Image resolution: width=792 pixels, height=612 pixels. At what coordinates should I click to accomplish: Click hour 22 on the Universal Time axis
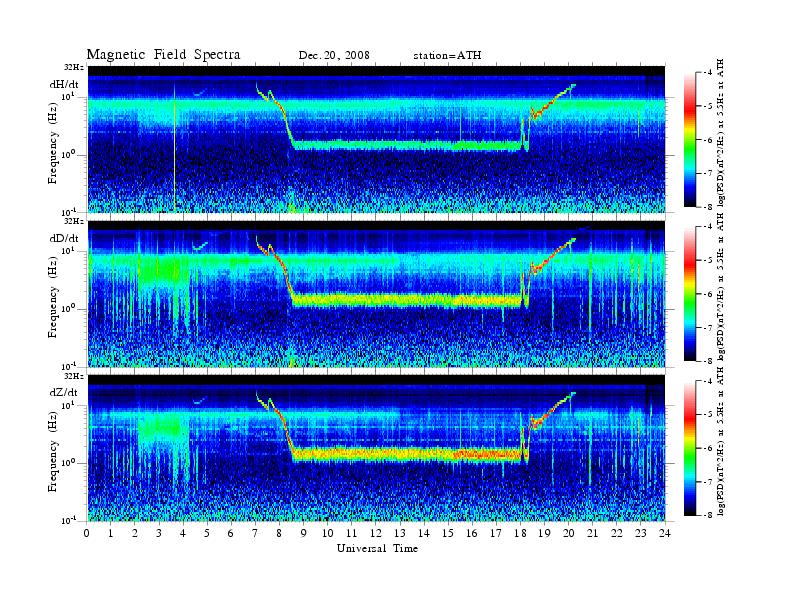(617, 533)
